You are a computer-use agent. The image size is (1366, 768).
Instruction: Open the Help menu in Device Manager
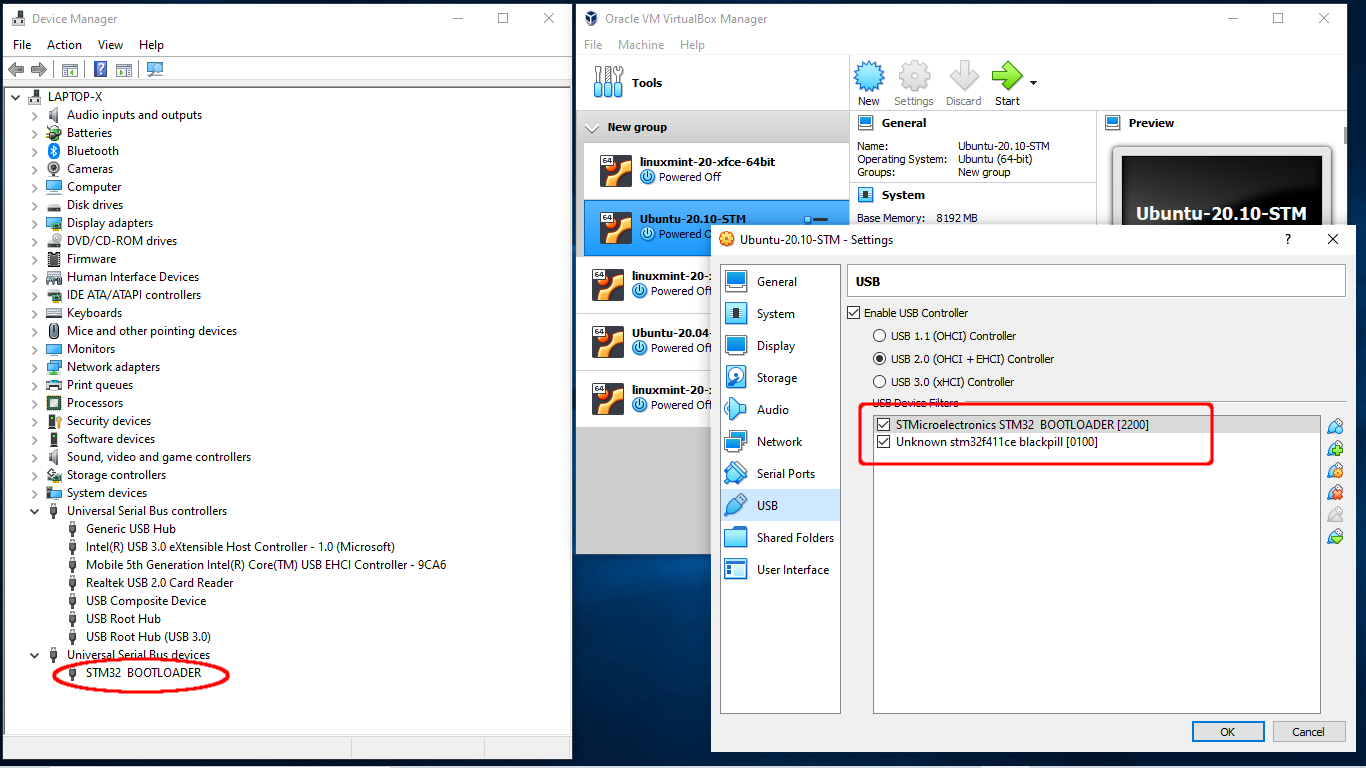click(151, 45)
